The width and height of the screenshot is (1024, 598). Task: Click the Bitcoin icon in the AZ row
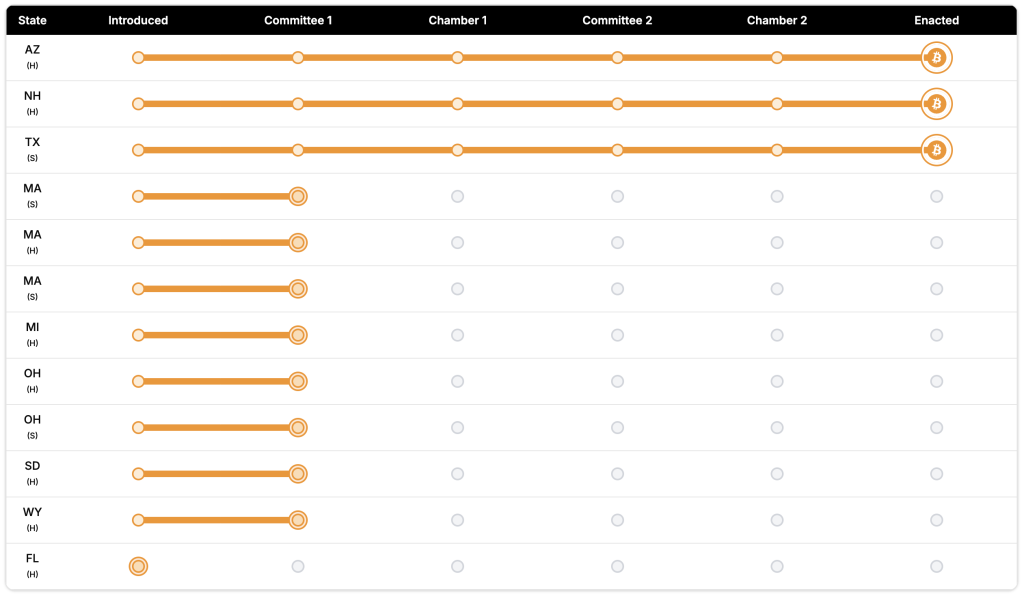tap(936, 58)
